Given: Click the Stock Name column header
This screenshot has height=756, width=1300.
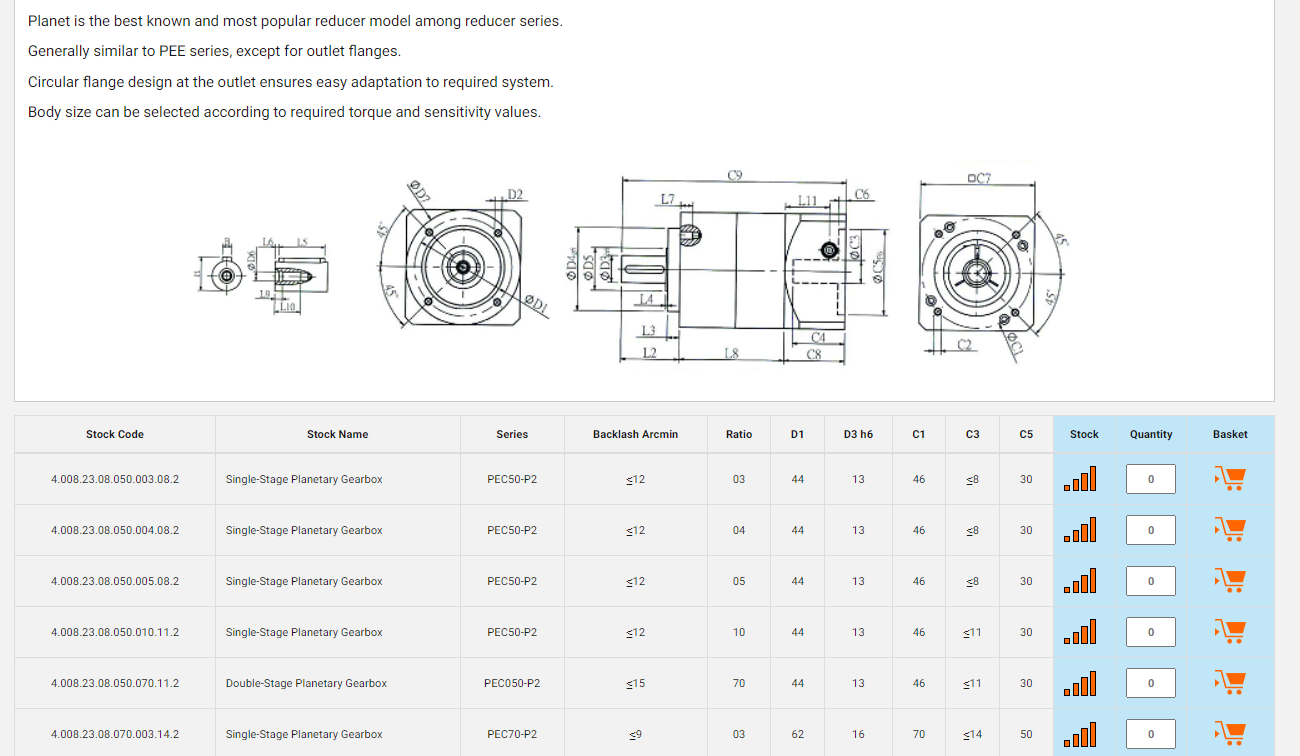Looking at the screenshot, I should 337,434.
